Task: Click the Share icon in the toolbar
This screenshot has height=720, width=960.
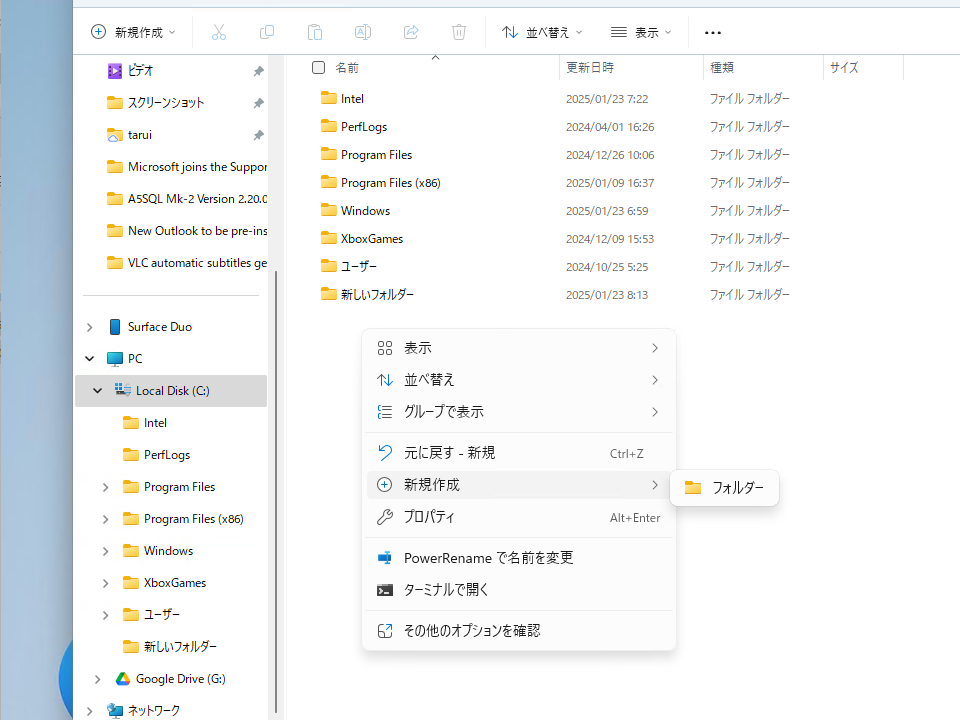Action: (x=411, y=32)
